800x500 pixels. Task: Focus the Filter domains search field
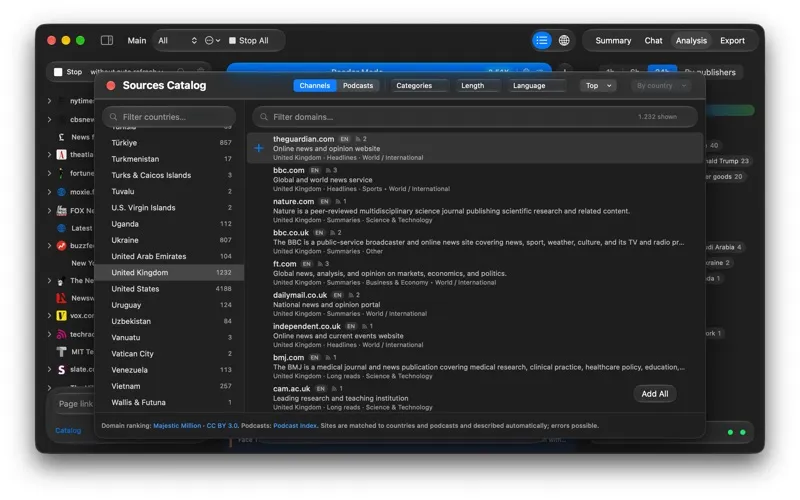[474, 117]
